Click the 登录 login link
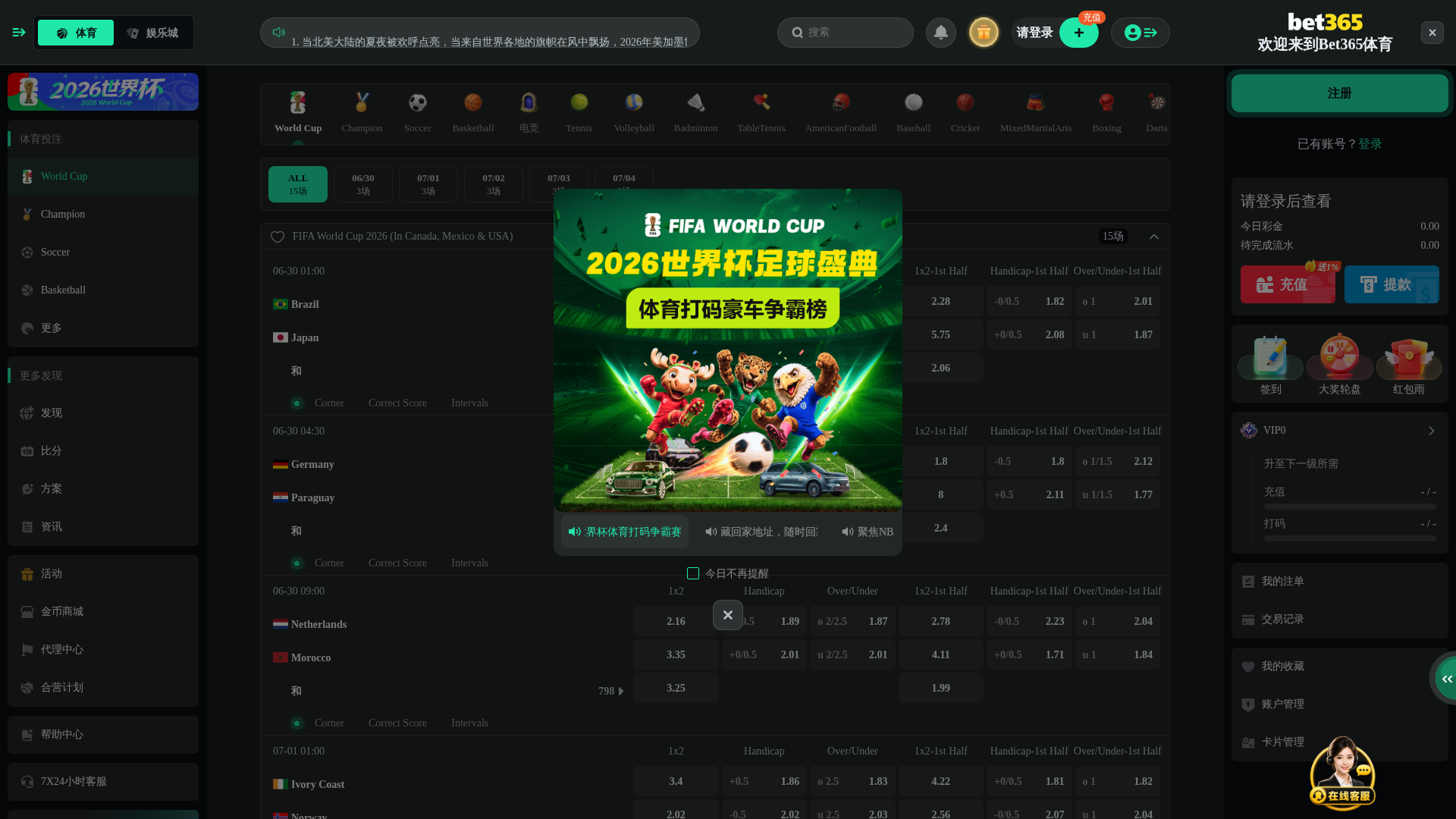 point(1370,144)
